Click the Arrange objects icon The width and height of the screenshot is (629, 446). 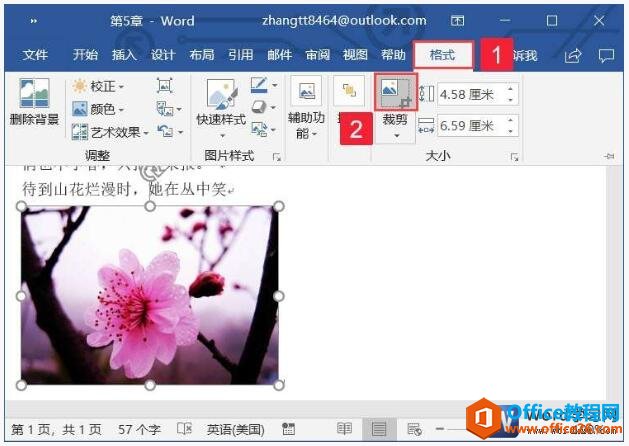(349, 91)
